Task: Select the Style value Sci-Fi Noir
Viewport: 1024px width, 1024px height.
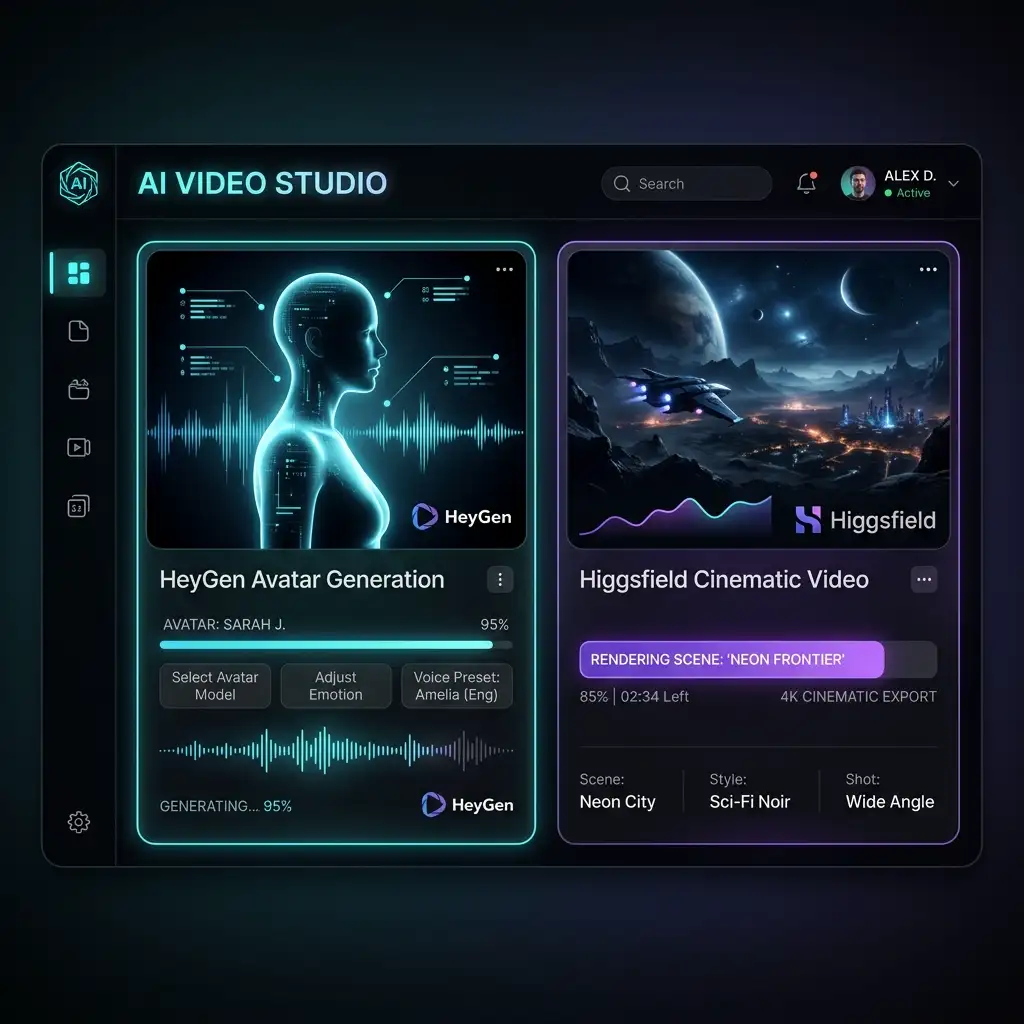Action: (x=750, y=802)
